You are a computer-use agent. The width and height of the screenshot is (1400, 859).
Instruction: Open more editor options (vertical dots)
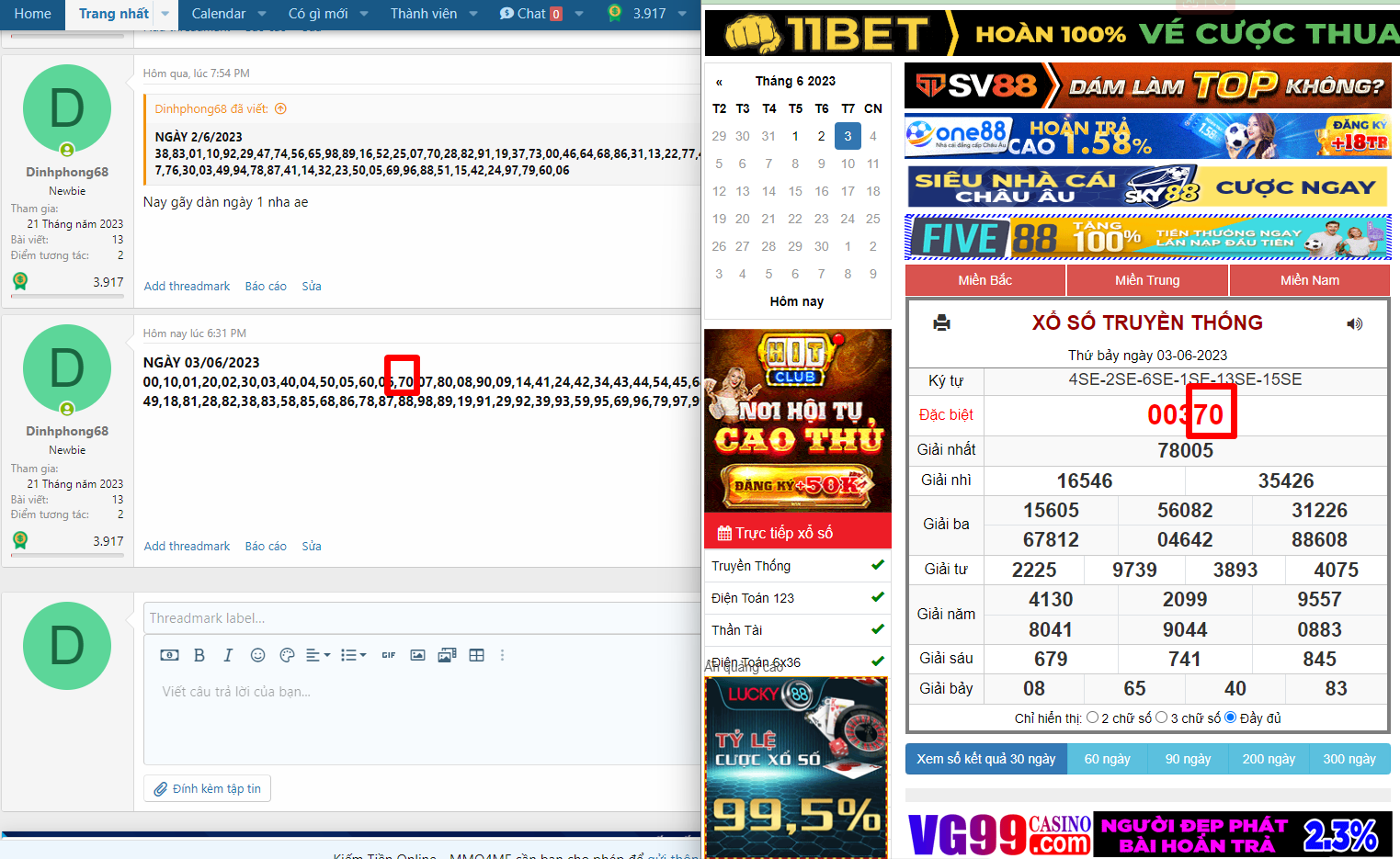[x=502, y=655]
